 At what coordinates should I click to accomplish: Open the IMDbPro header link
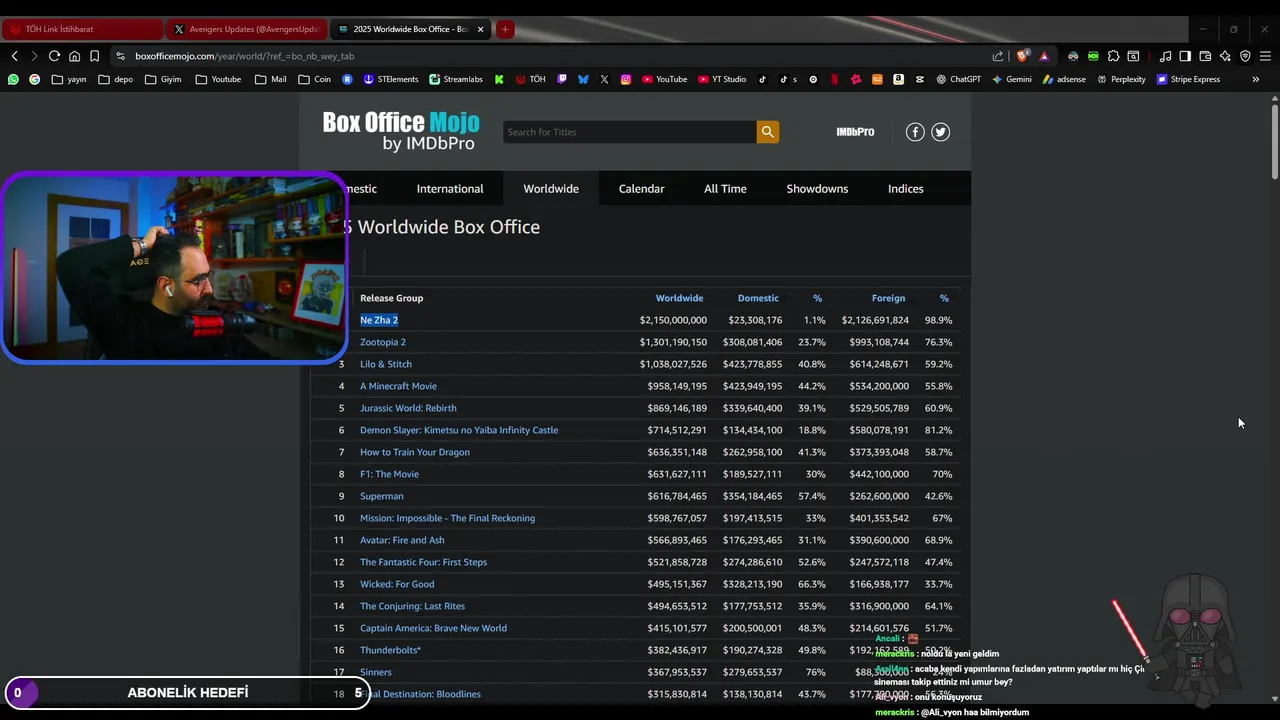[x=855, y=132]
